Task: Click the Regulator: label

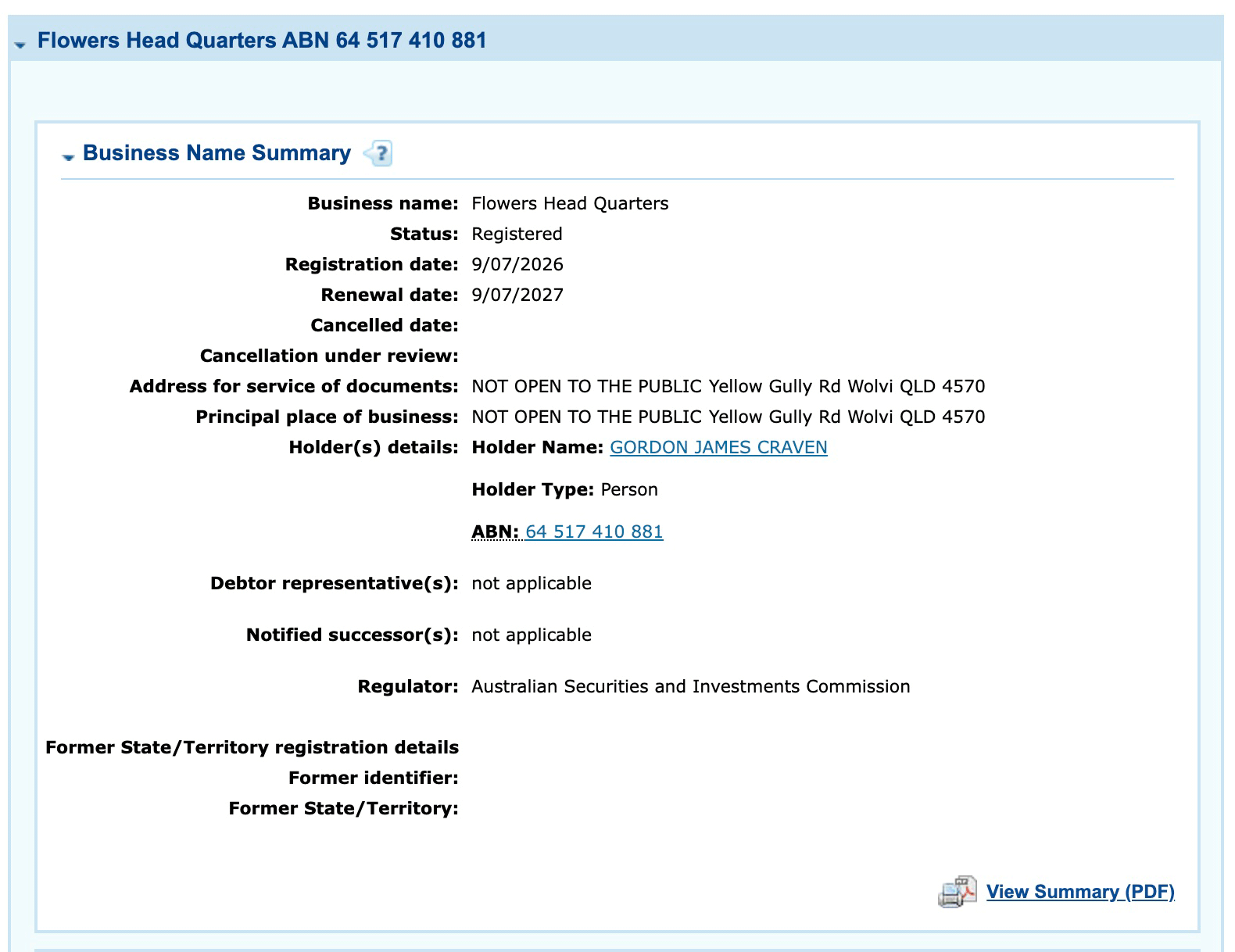Action: point(408,686)
